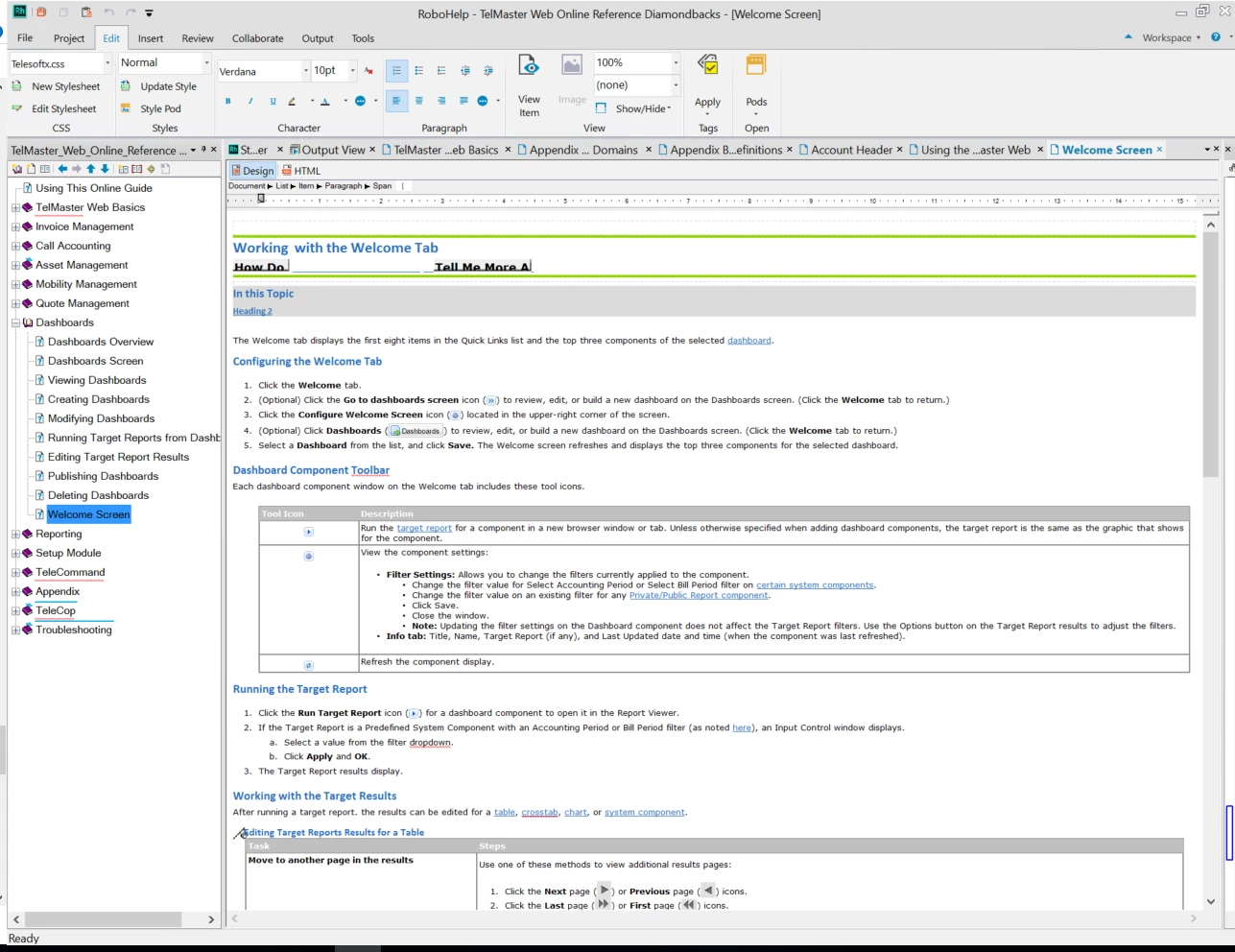Open the 10pt font size dropdown
Screen dimensions: 1235x952
352,71
